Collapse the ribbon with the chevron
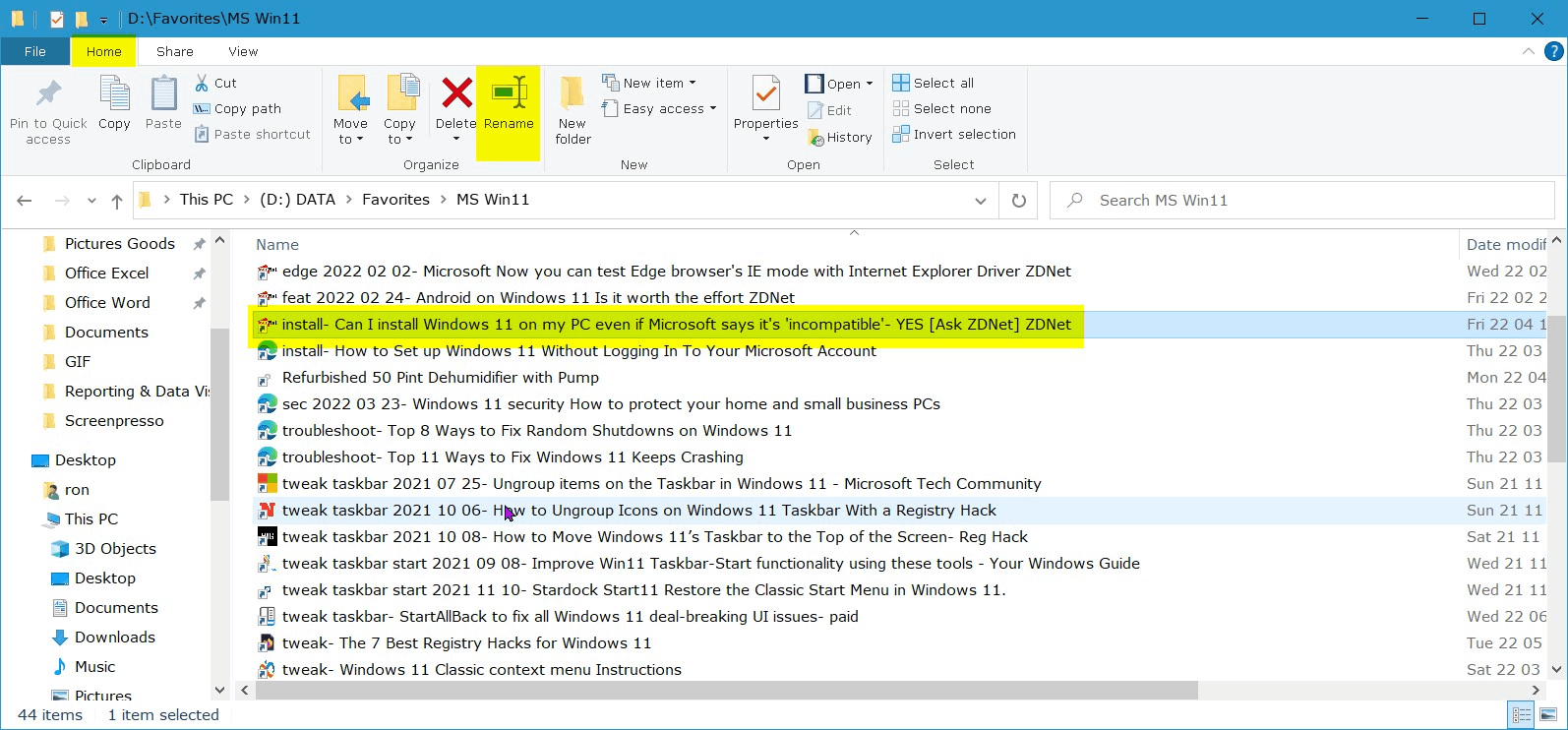Image resolution: width=1568 pixels, height=730 pixels. 1528,51
